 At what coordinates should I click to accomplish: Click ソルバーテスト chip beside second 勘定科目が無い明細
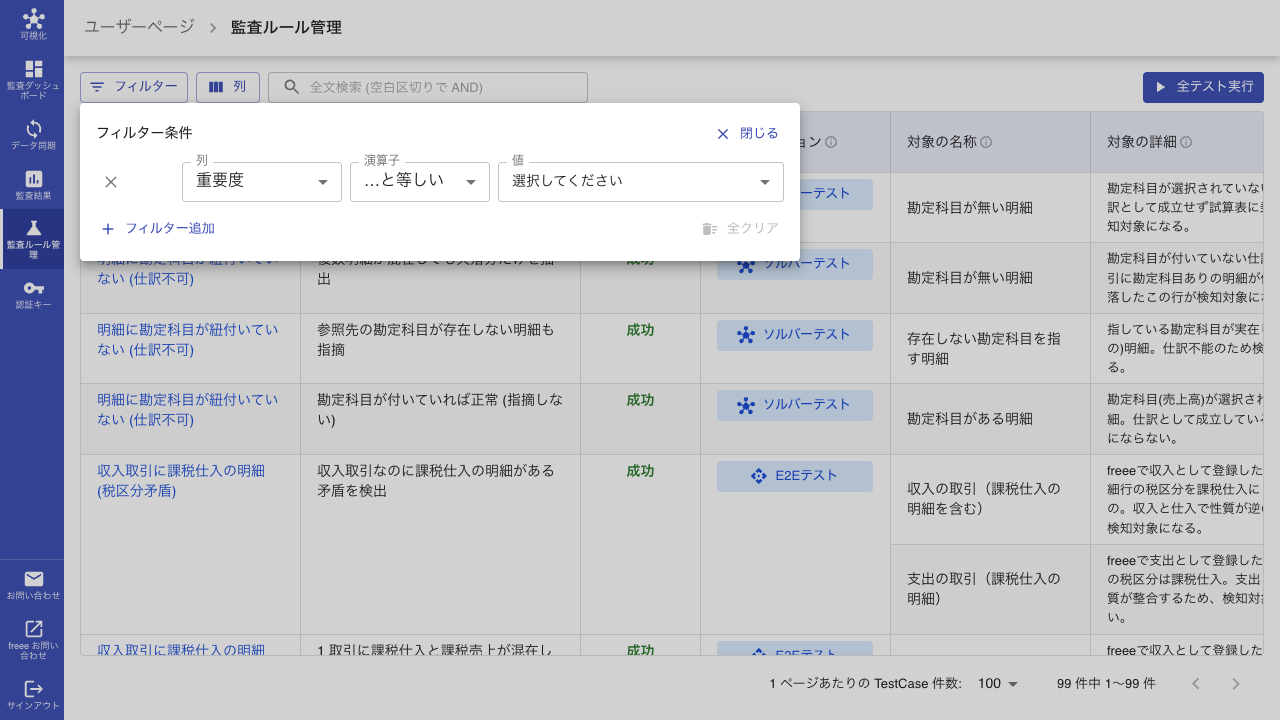[x=795, y=265]
